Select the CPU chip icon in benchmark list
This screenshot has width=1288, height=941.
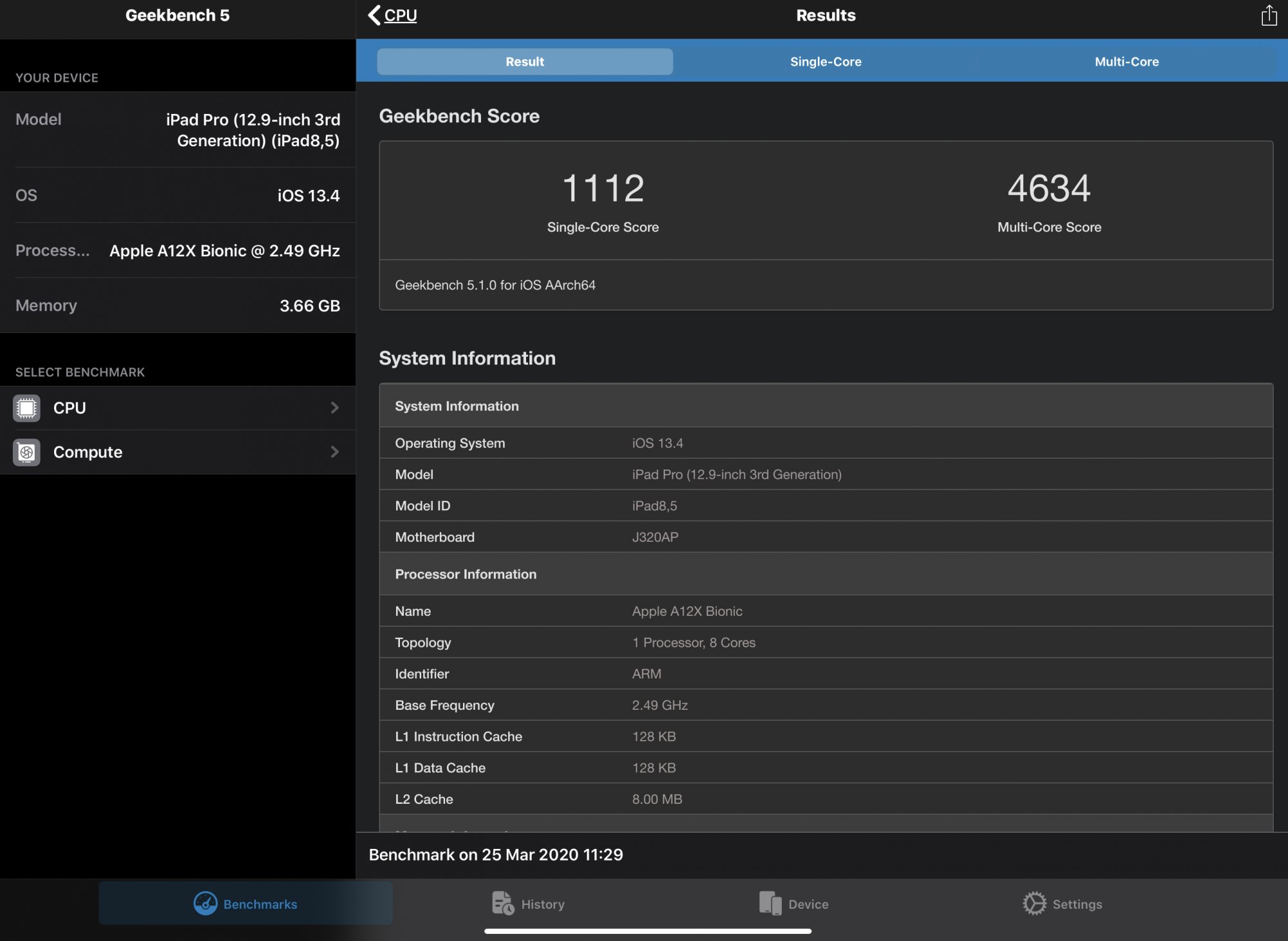coord(26,408)
